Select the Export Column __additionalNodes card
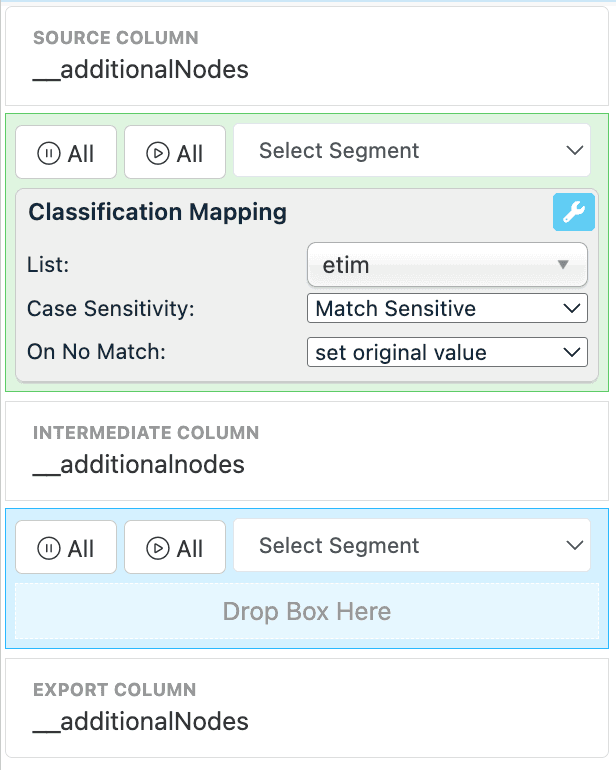The width and height of the screenshot is (616, 770). click(x=307, y=707)
